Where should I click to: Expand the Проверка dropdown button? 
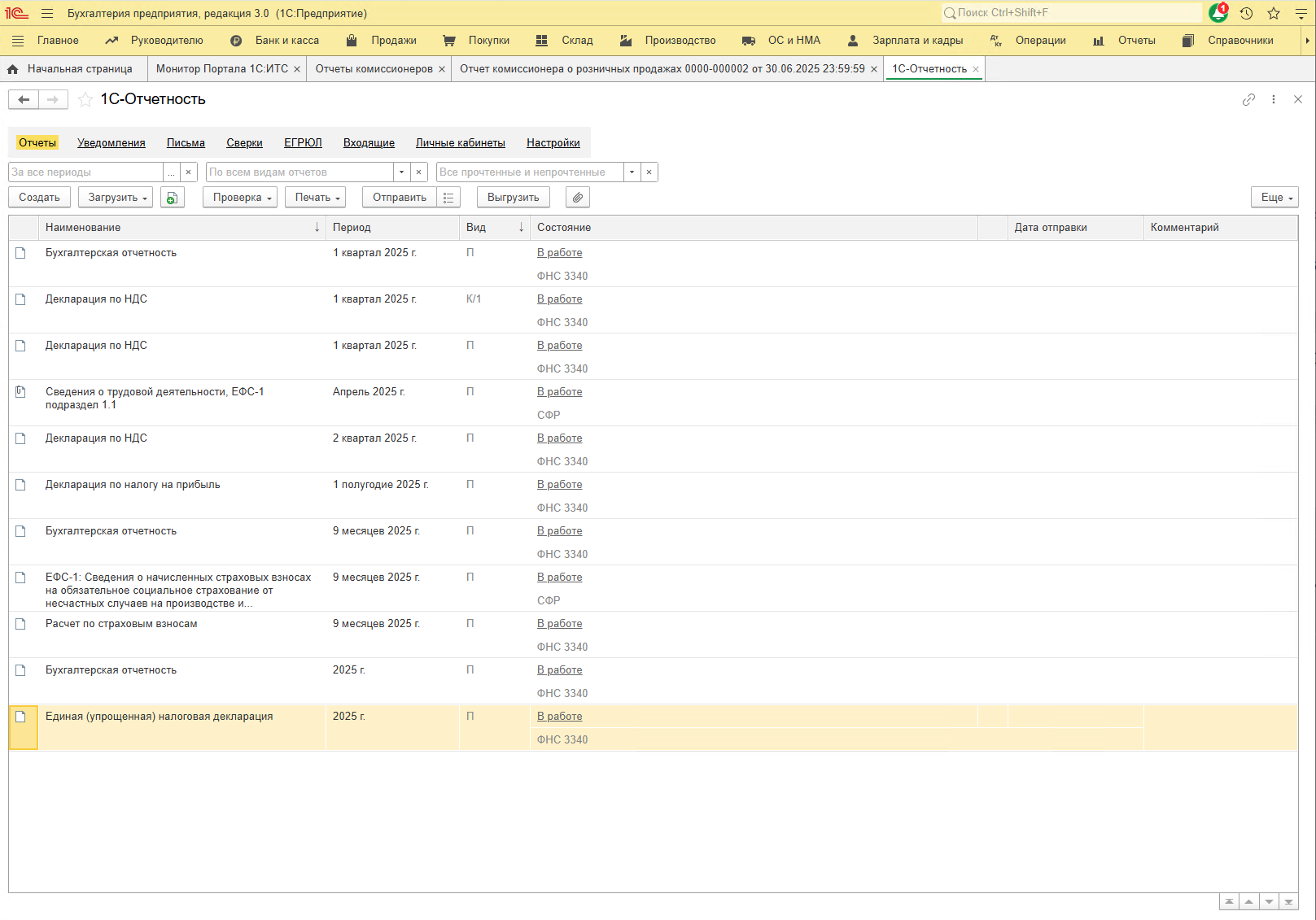coord(242,198)
